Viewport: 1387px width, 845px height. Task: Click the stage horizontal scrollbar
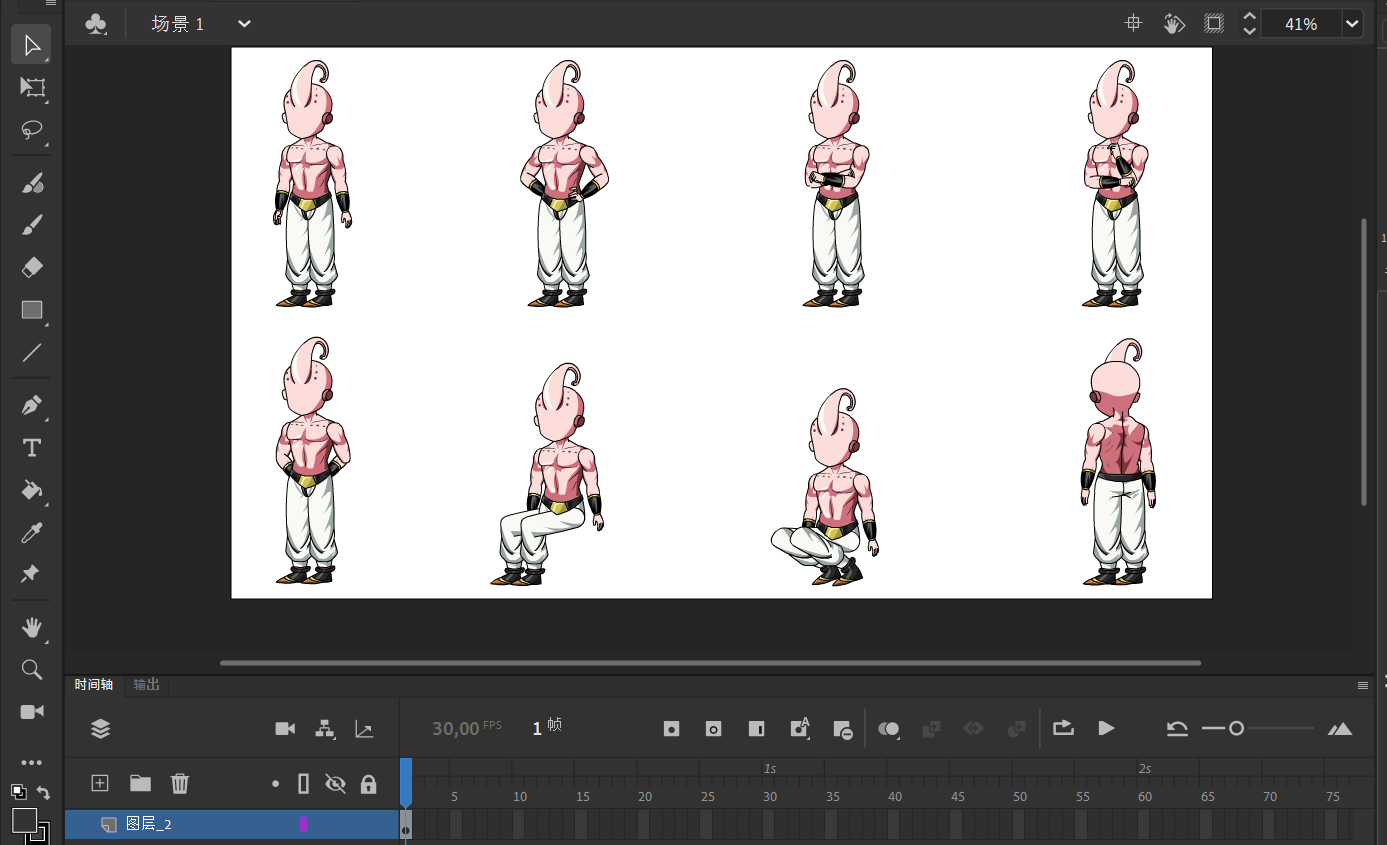point(710,663)
